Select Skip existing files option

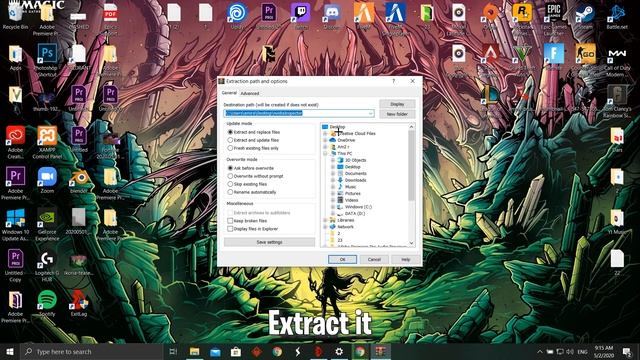[230, 184]
